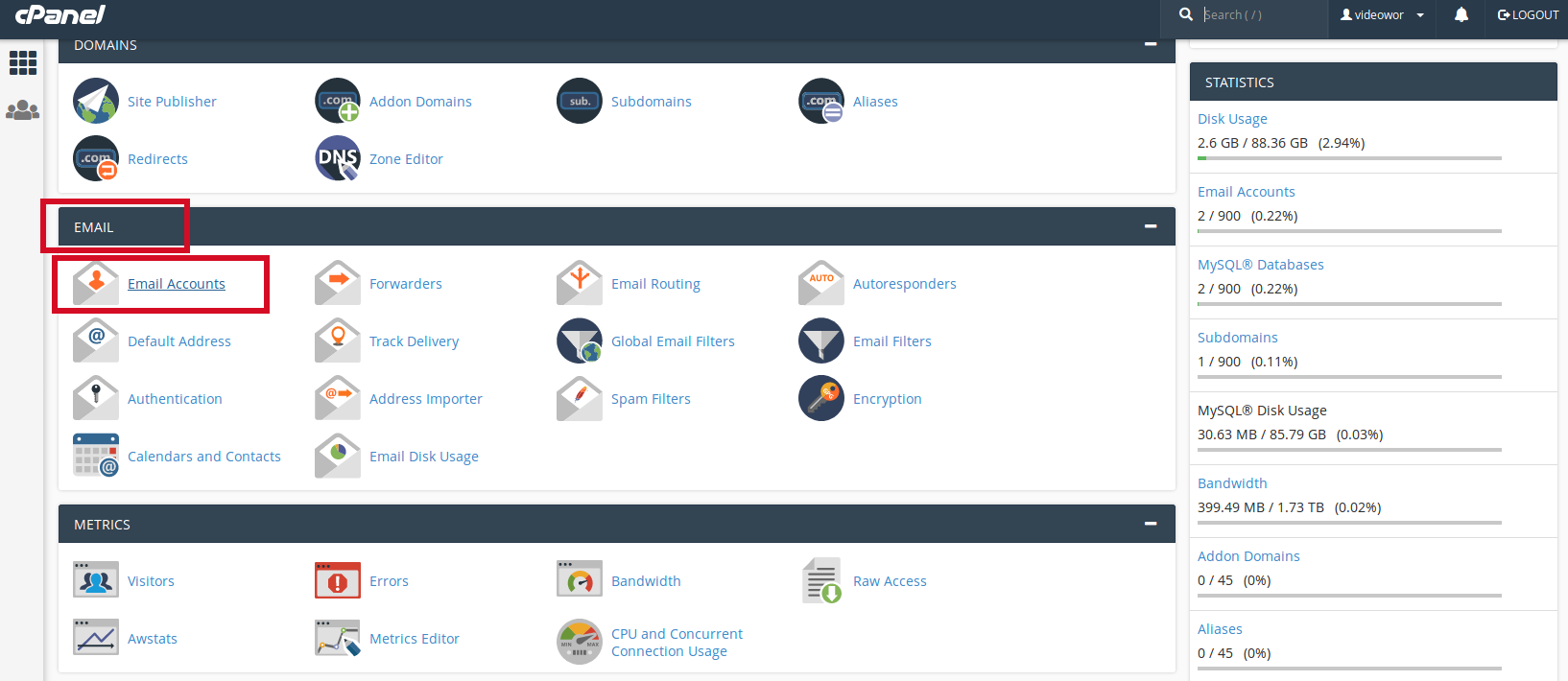Click the Visitors metrics icon
This screenshot has height=681, width=1568.
pos(96,580)
